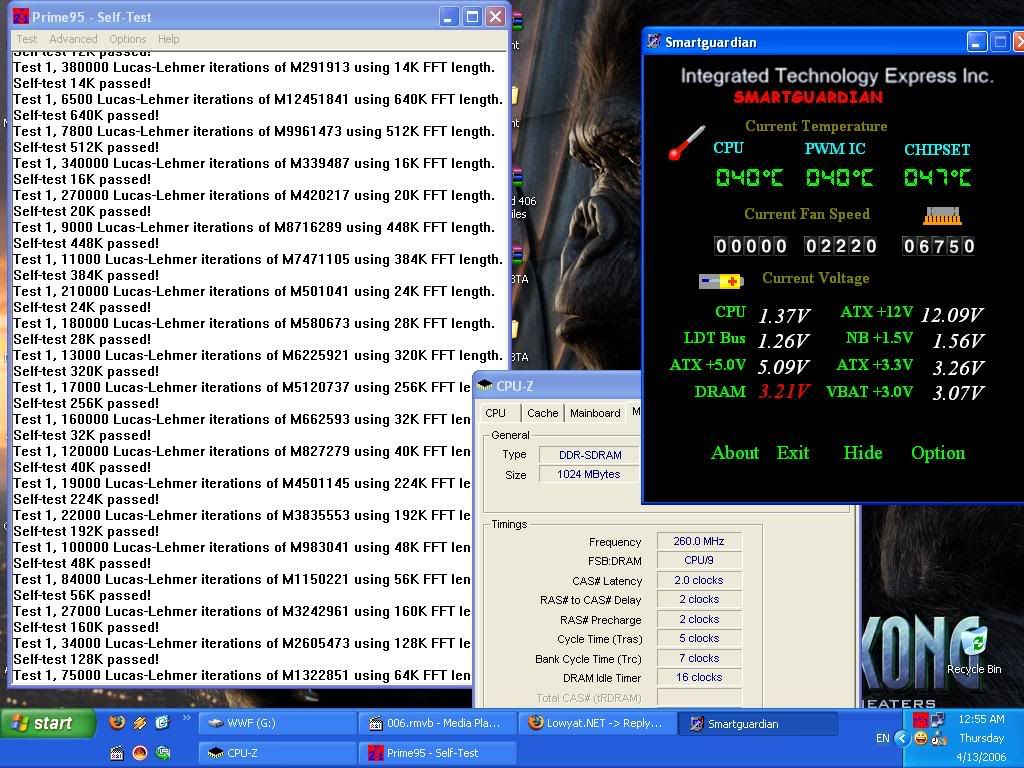The width and height of the screenshot is (1024, 768).
Task: Click Option in Smartguardian
Action: 937,453
